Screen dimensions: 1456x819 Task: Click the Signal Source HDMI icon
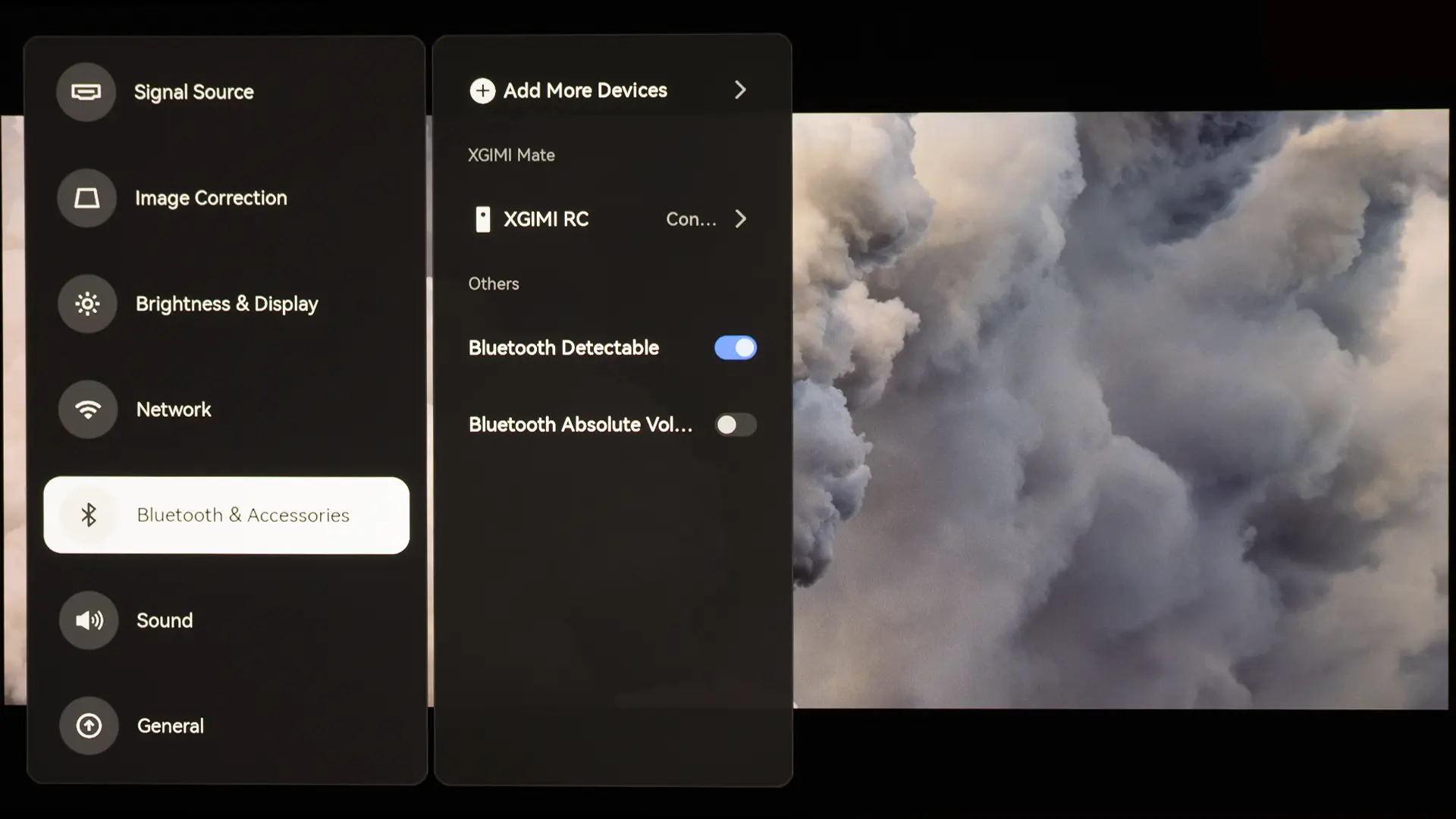86,92
